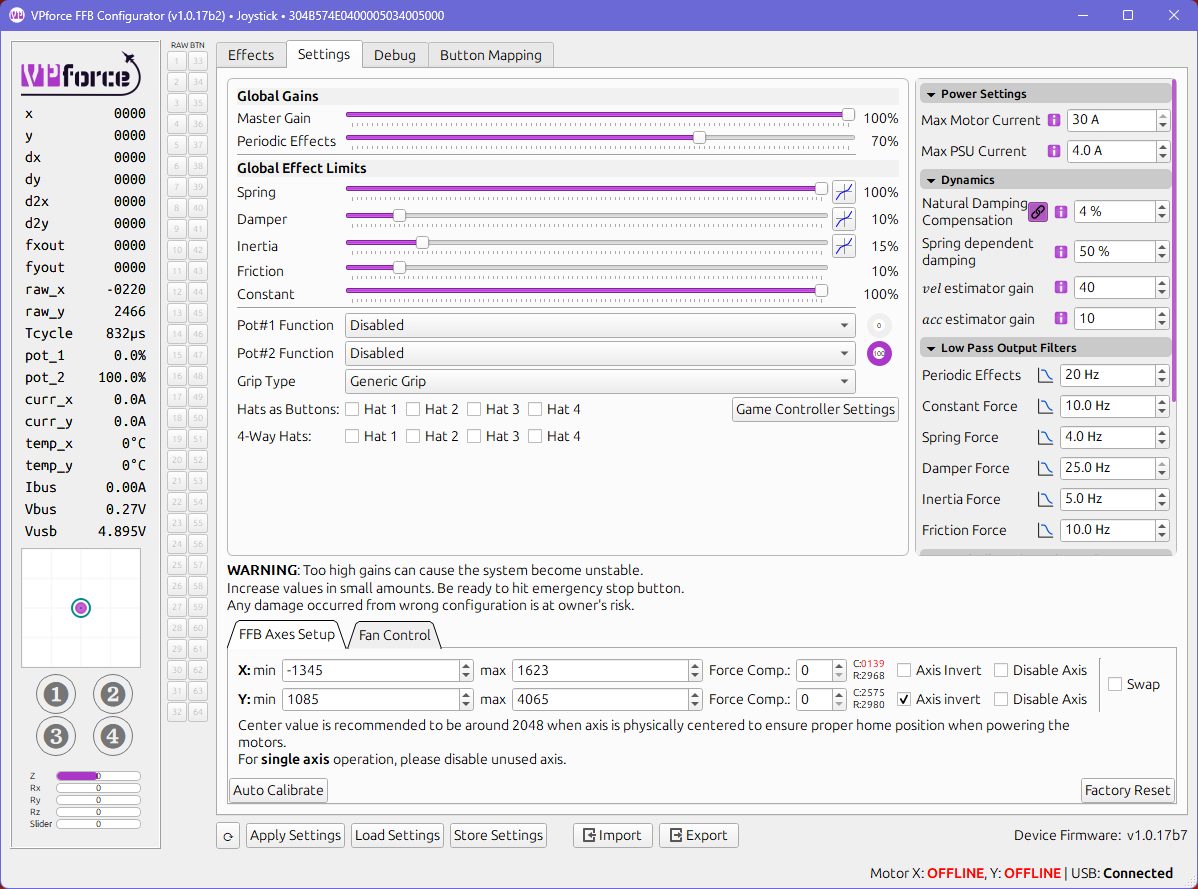The height and width of the screenshot is (889, 1198).
Task: Click the Natural Damping Compensation info icon
Action: [1060, 212]
